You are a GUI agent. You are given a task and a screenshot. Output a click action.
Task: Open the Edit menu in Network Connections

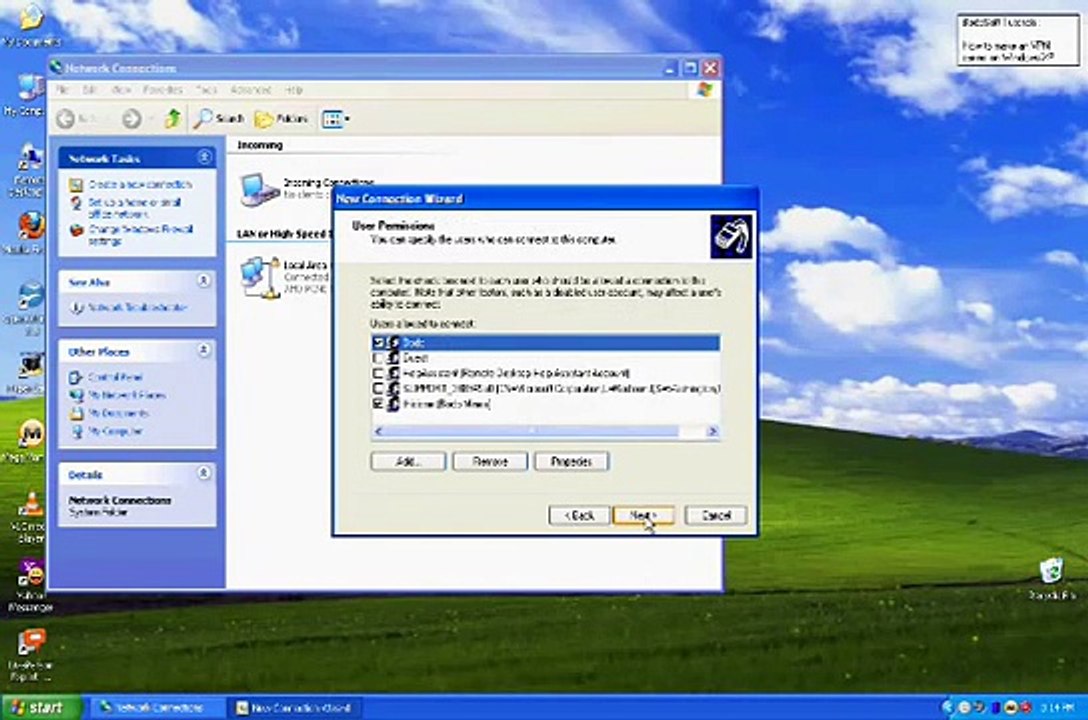click(90, 90)
